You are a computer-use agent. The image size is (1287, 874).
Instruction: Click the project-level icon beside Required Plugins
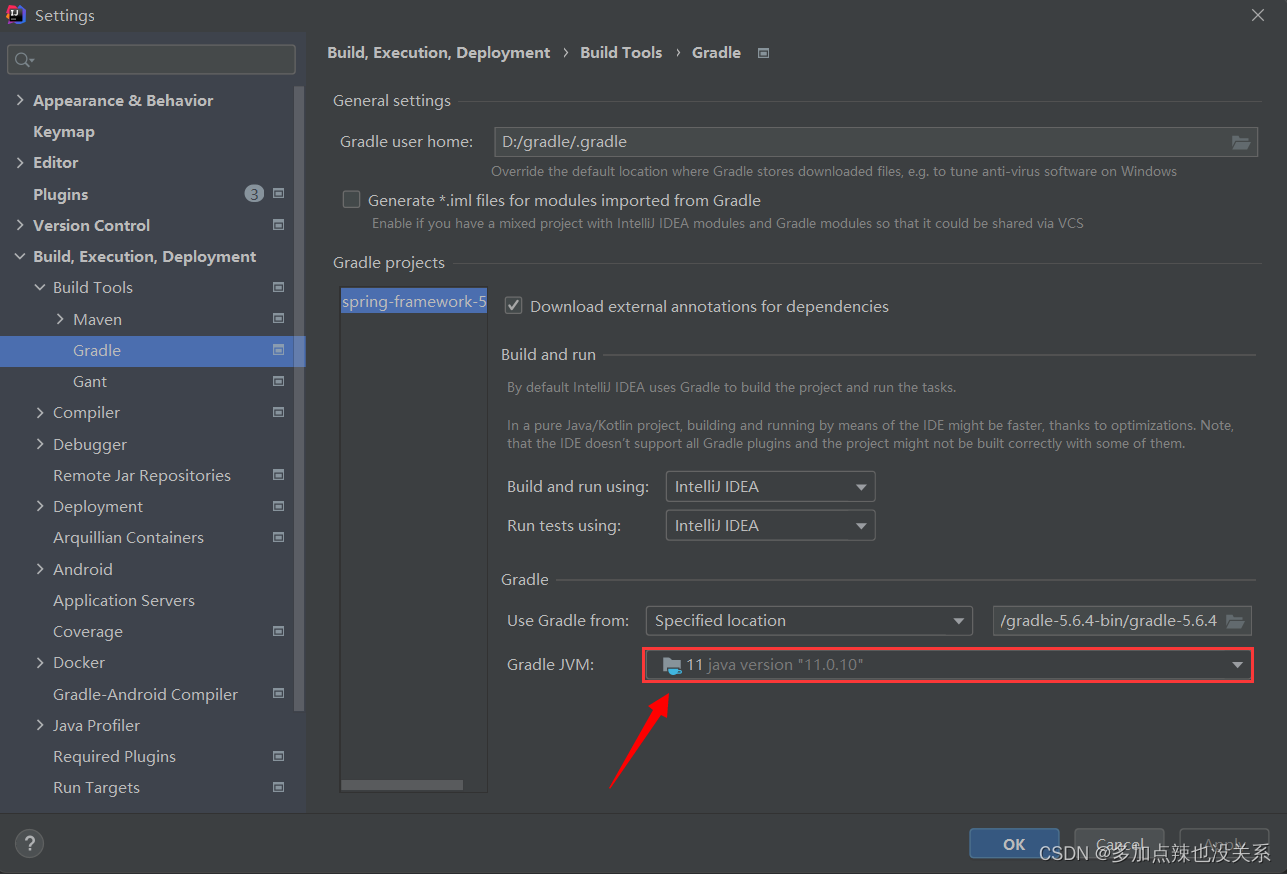279,756
